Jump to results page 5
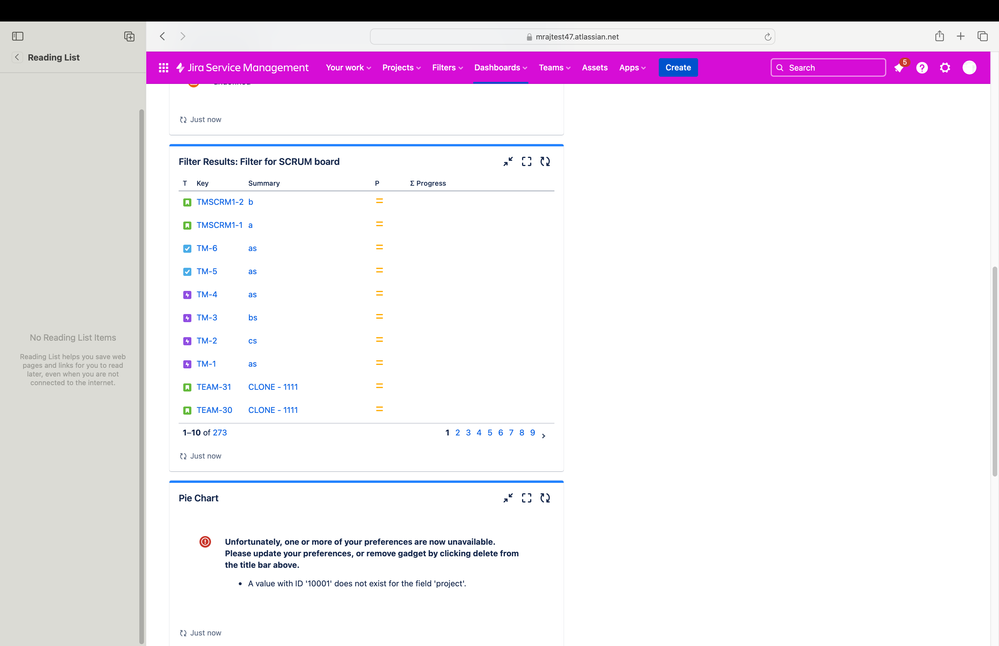 coord(489,432)
